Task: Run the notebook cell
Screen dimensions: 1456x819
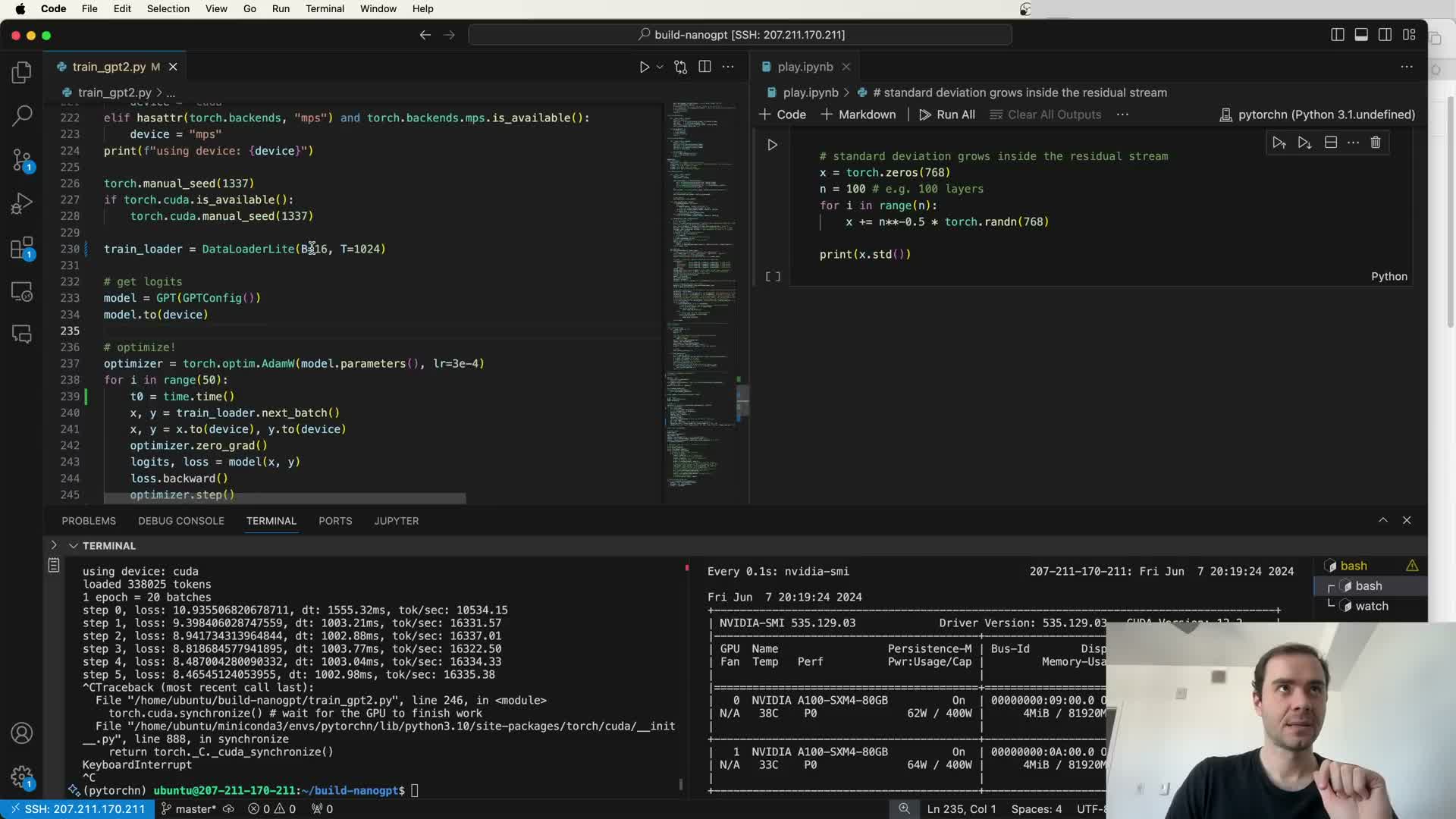Action: click(x=772, y=145)
